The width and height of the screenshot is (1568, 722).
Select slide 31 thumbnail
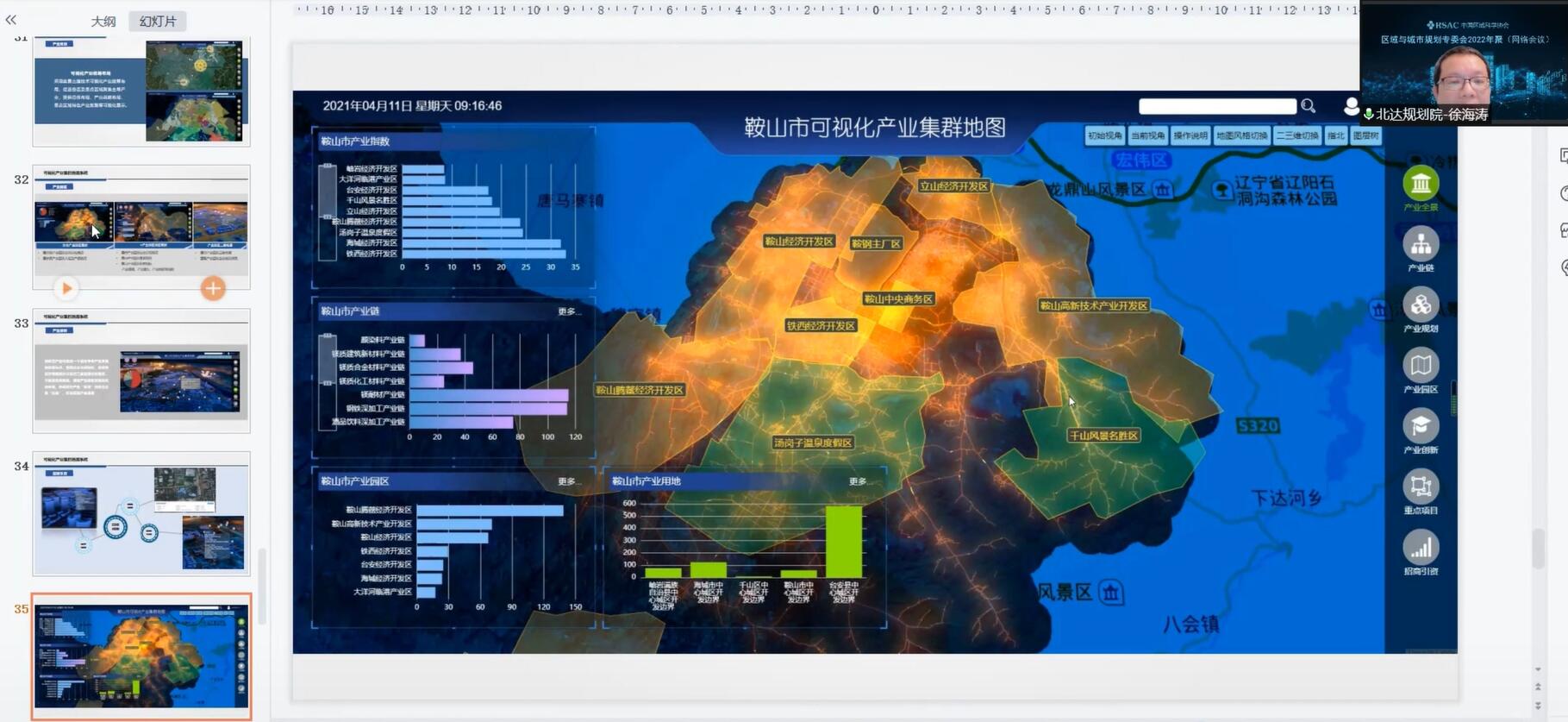pyautogui.click(x=141, y=91)
